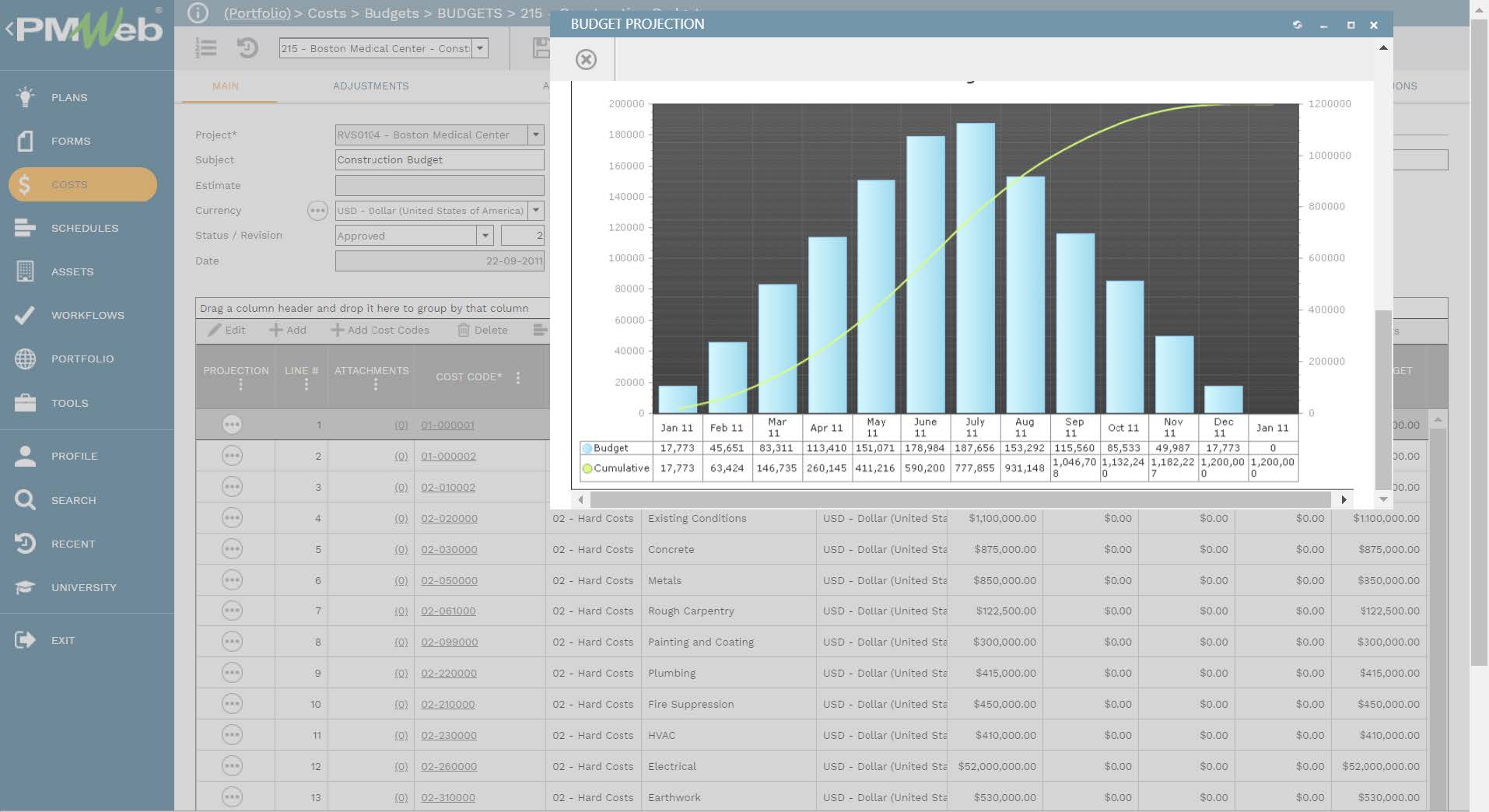Expand the Project dropdown arrow

(x=535, y=135)
